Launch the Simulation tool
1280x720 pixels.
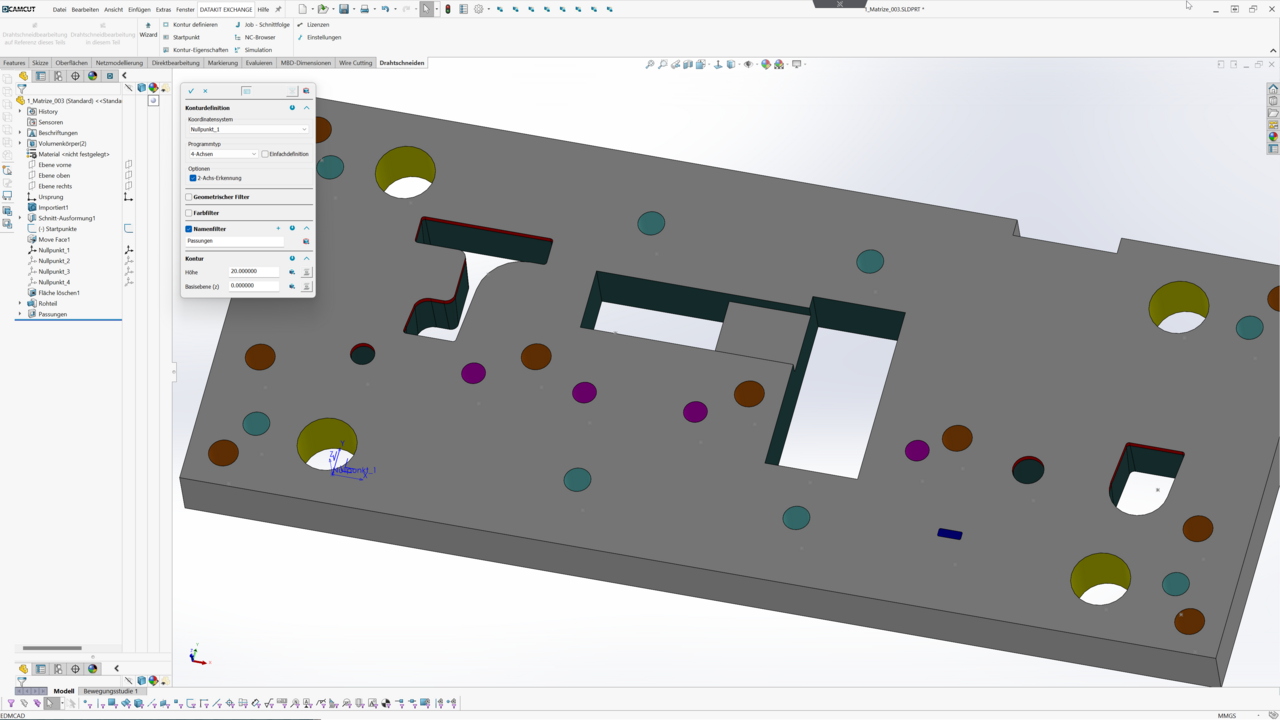[x=257, y=50]
